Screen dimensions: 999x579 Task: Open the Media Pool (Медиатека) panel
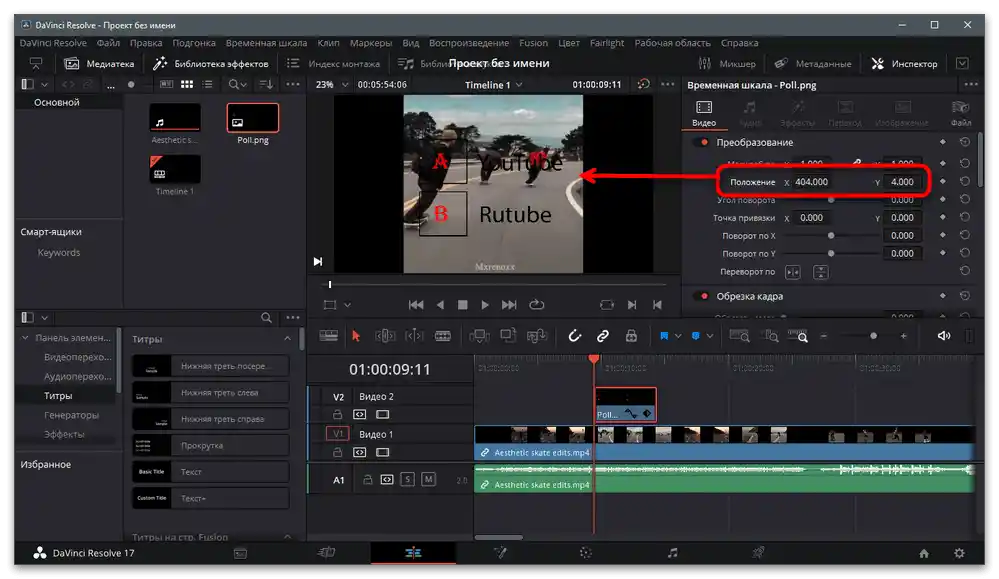[x=99, y=64]
